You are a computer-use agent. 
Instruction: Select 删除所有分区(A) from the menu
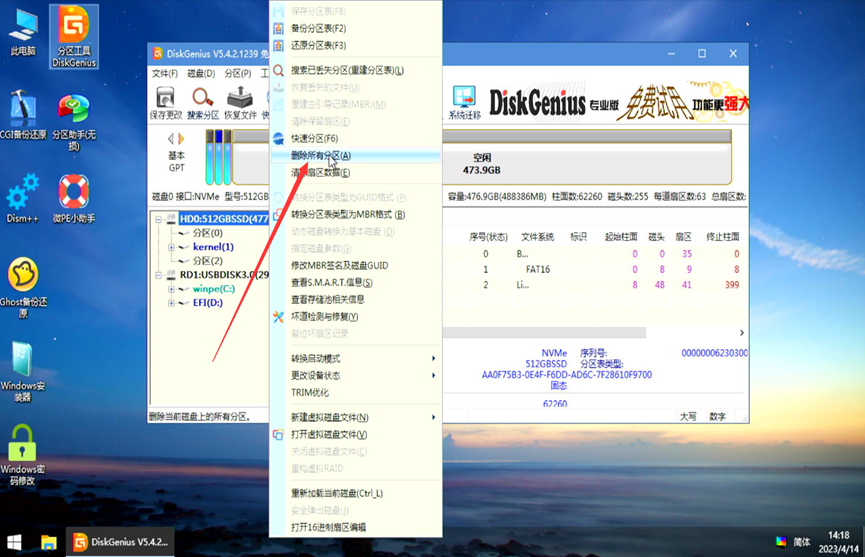[x=320, y=156]
